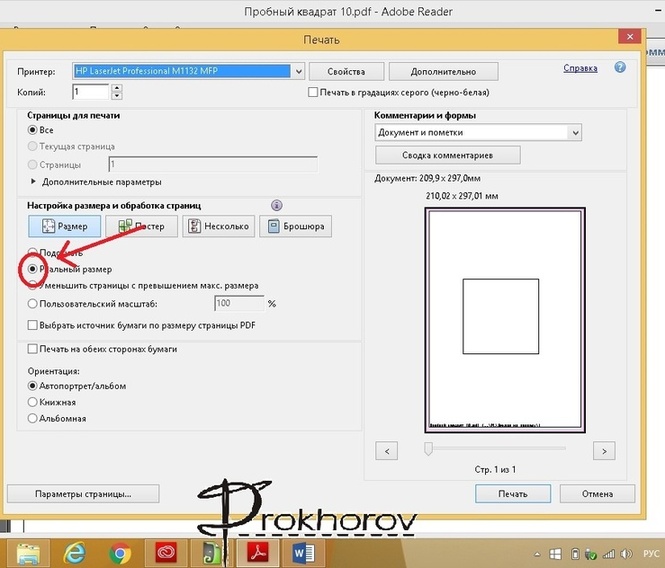Click the blue help question mark icon
The width and height of the screenshot is (665, 568).
(x=620, y=68)
